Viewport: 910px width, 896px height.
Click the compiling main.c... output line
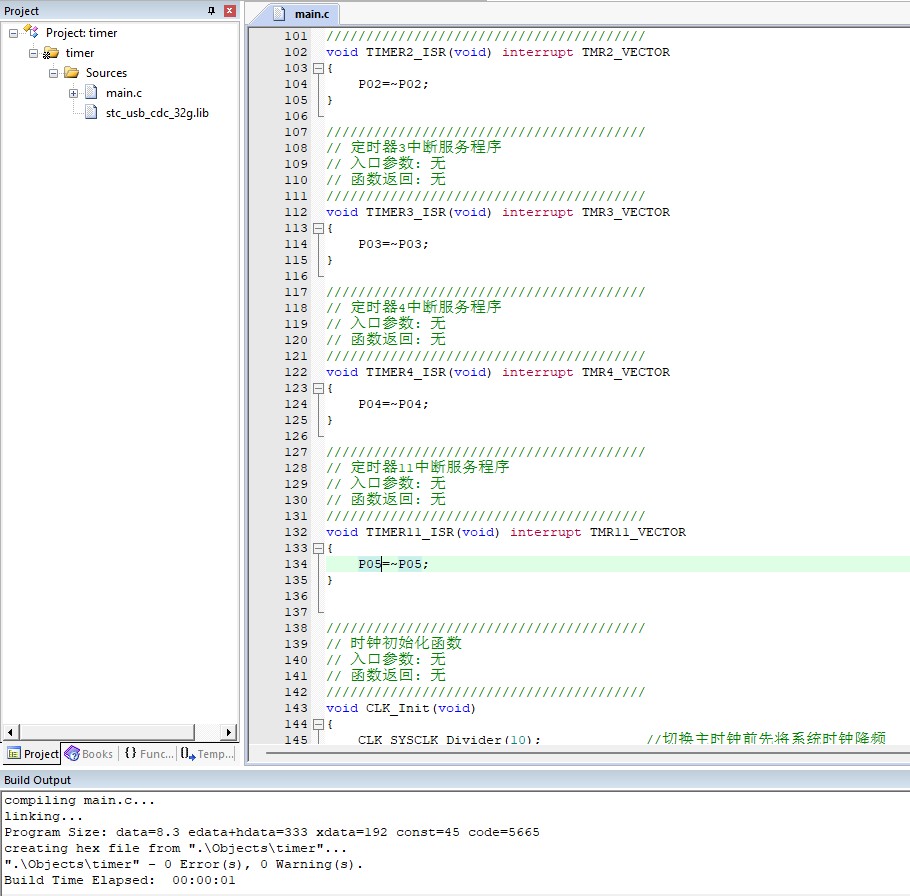click(x=80, y=801)
